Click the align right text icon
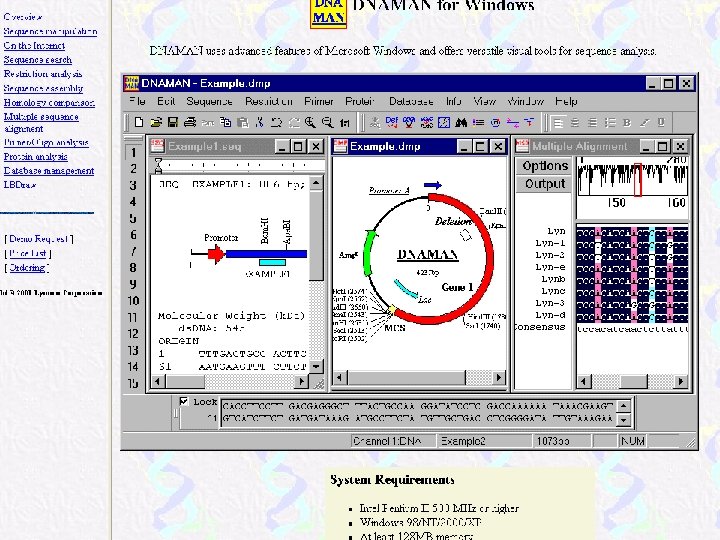 click(592, 123)
